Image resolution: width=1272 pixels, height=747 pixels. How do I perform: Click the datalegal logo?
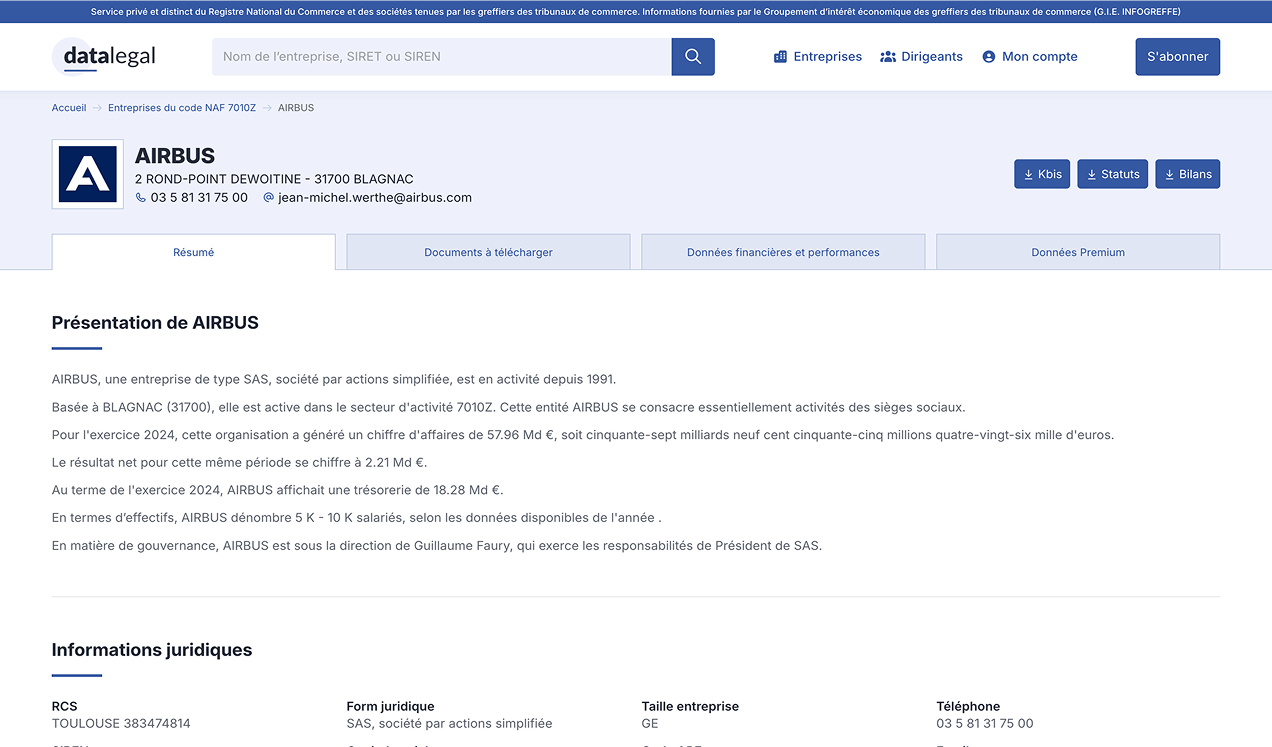[x=103, y=56]
